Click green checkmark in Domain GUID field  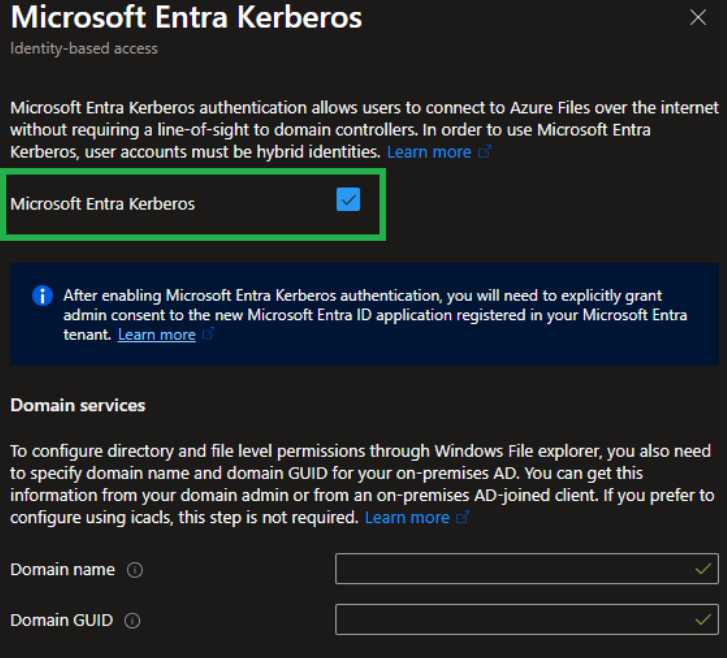click(x=703, y=620)
